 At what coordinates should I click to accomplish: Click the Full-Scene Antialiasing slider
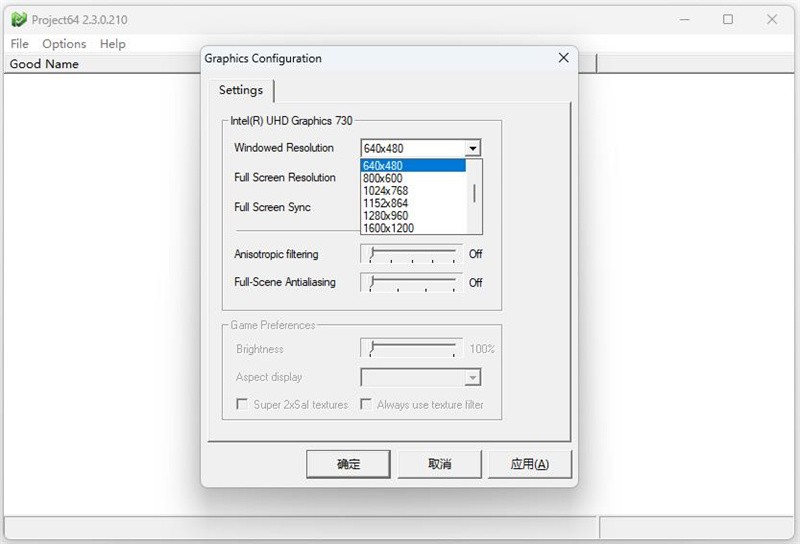pos(412,282)
